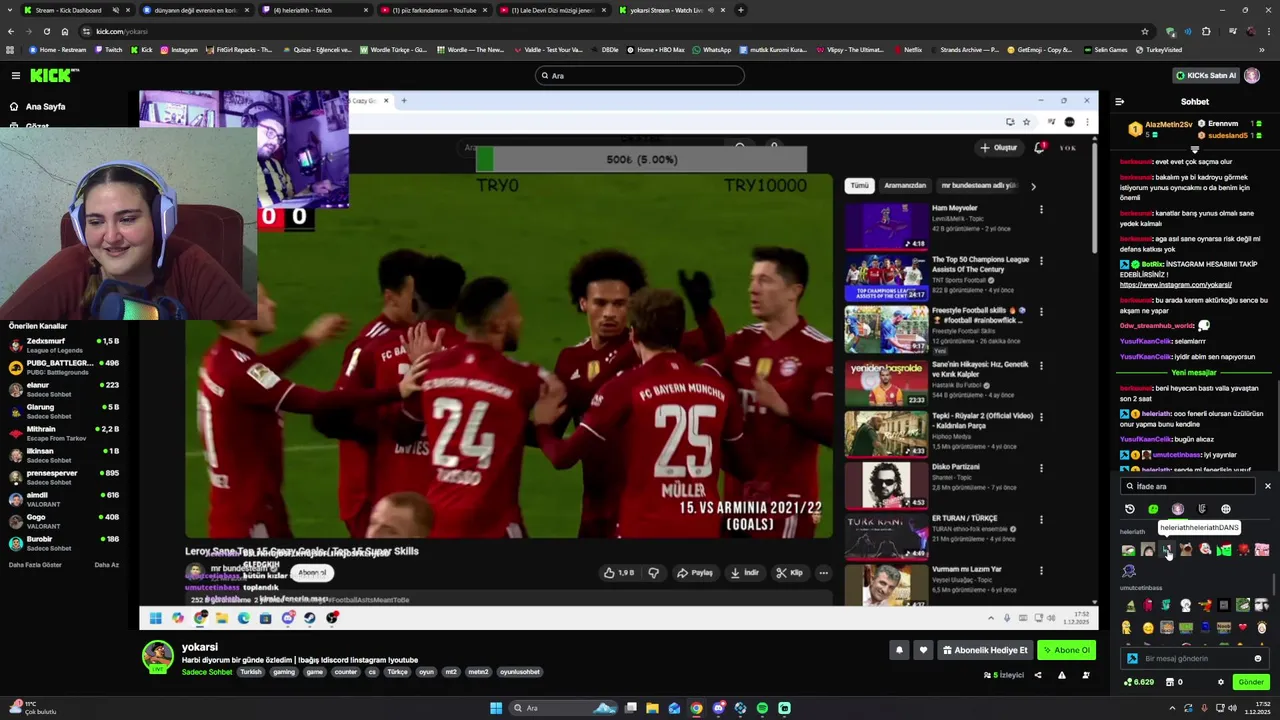Share the stream via share icon
The image size is (1280, 720).
[x=1037, y=675]
